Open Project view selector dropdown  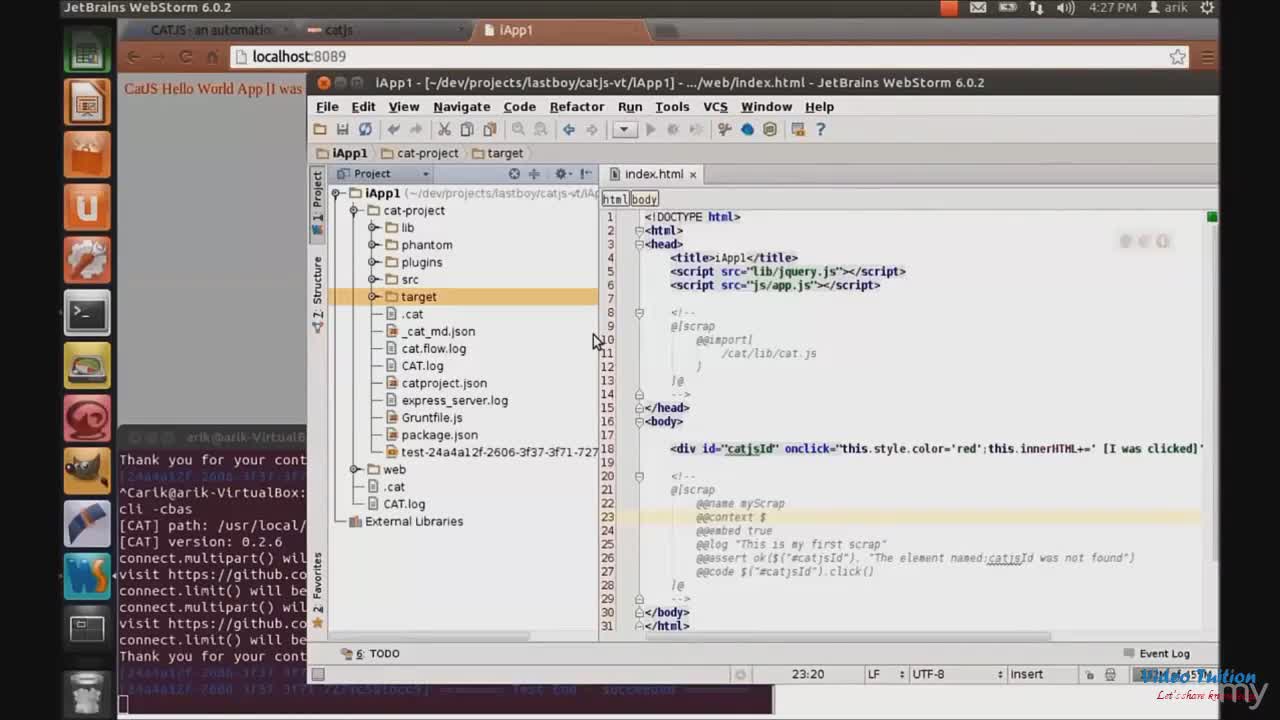[x=383, y=174]
